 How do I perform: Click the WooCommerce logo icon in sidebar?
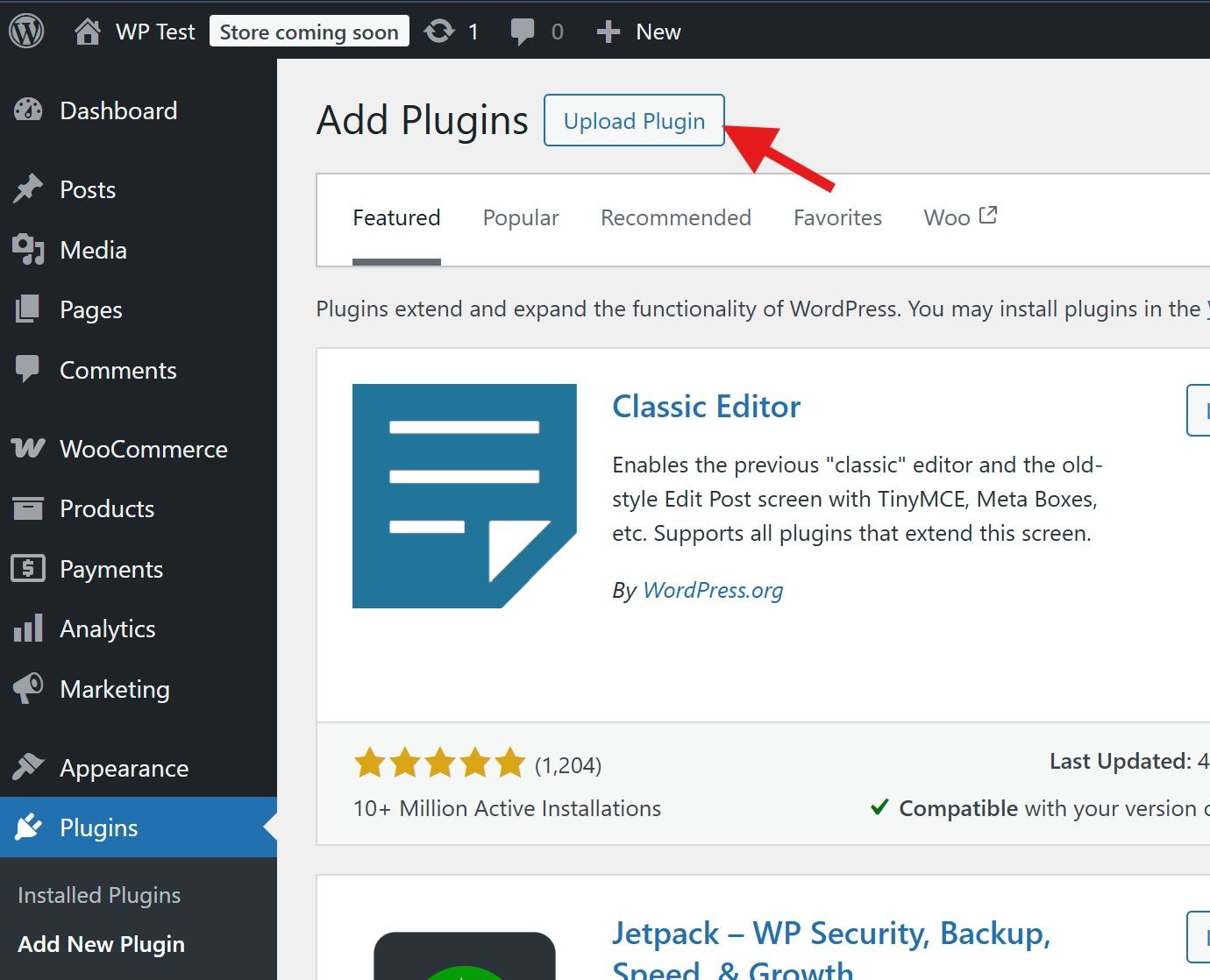coord(28,449)
